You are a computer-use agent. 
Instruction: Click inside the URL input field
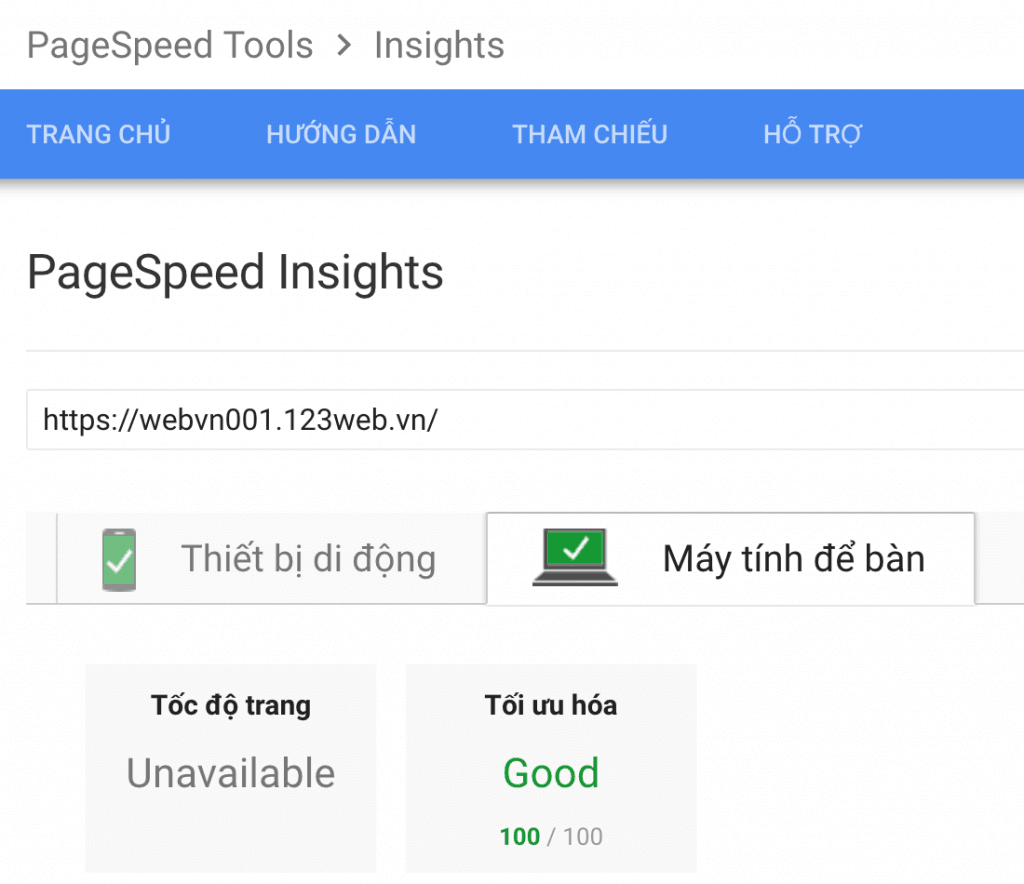(x=500, y=420)
